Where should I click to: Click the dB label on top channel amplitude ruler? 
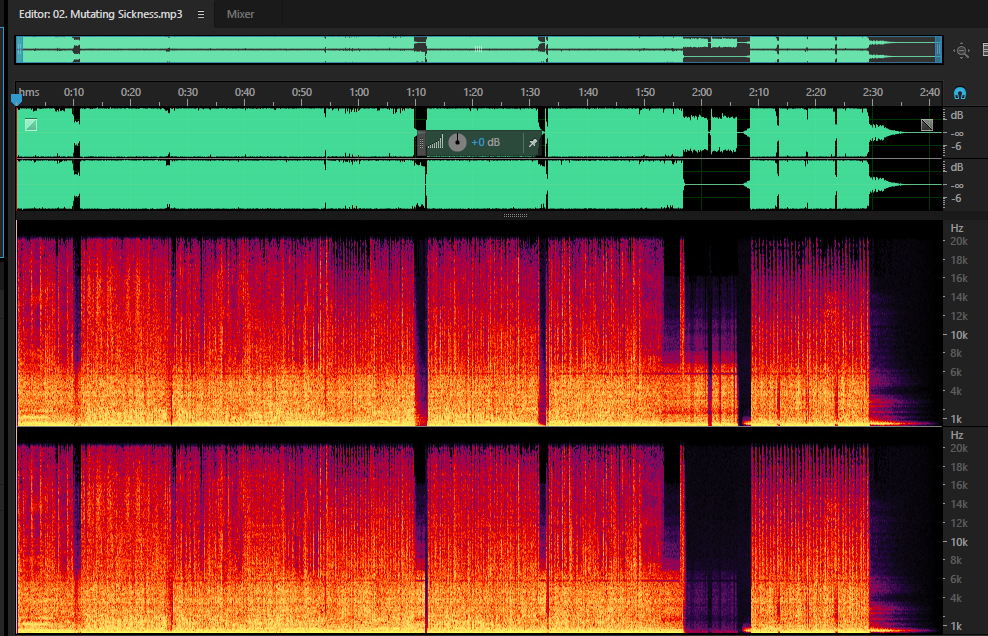pyautogui.click(x=957, y=115)
